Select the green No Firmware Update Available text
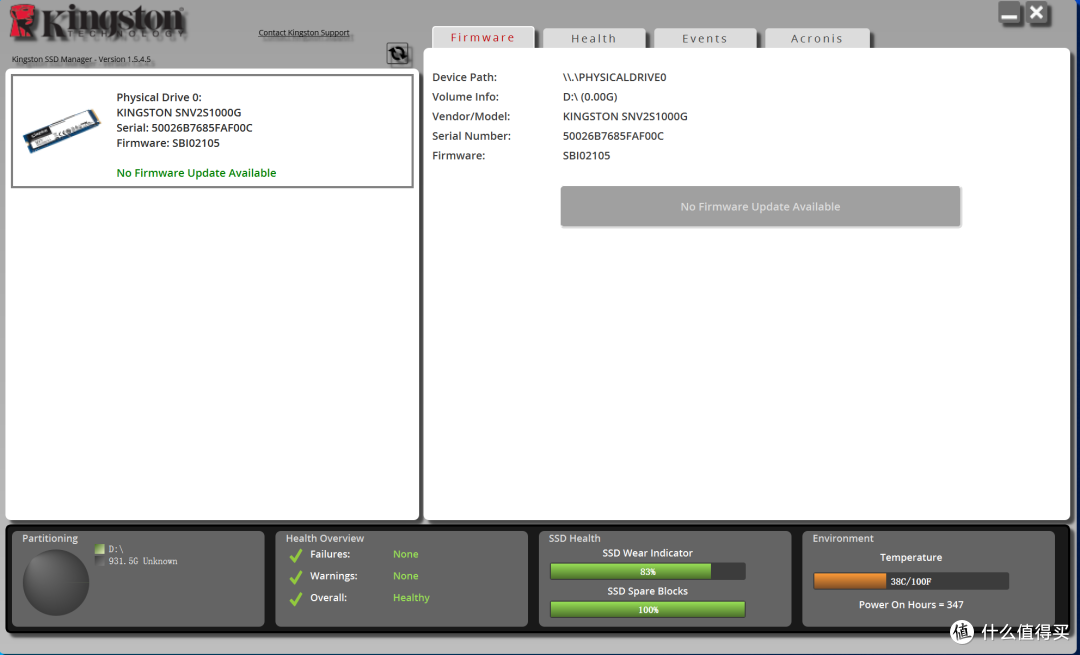Image resolution: width=1080 pixels, height=655 pixels. point(196,173)
